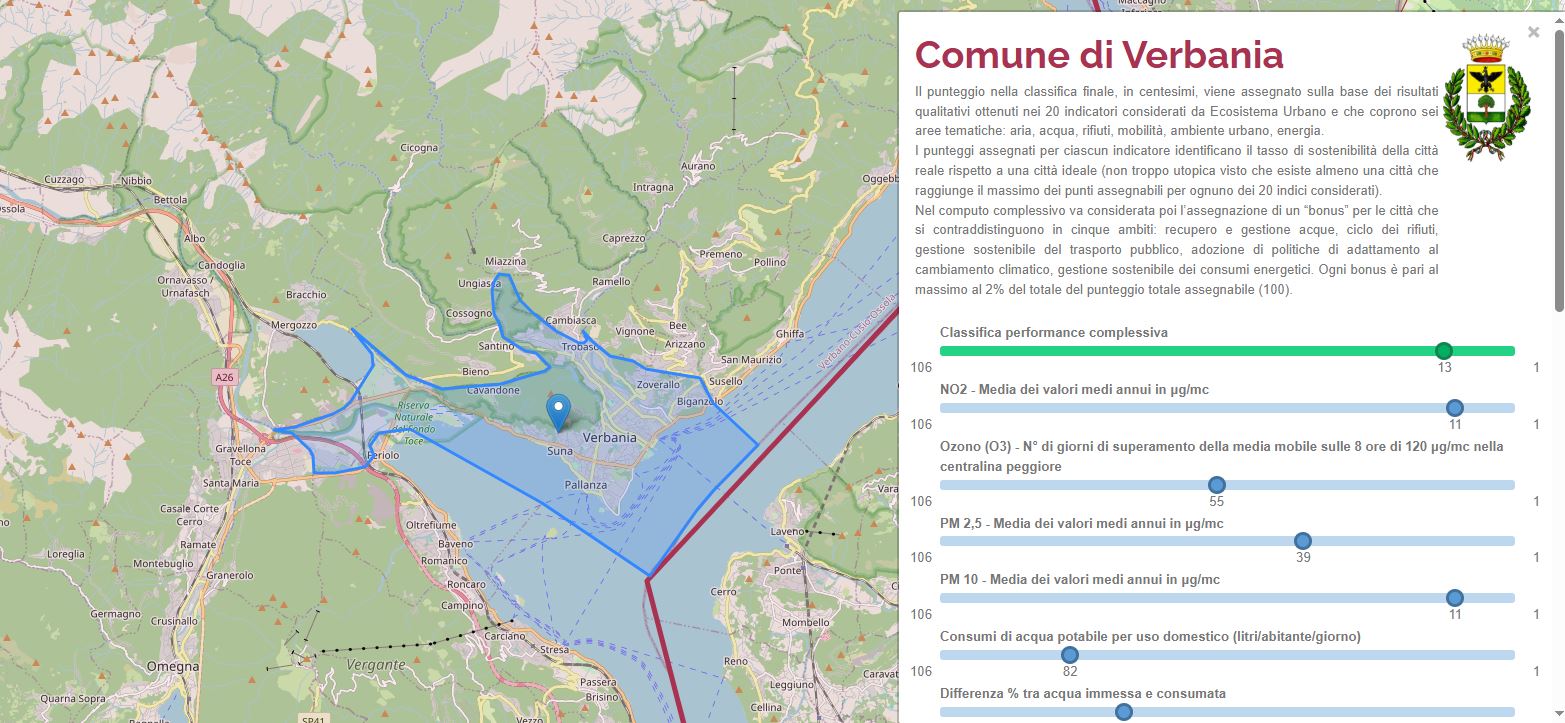Viewport: 1565px width, 723px height.
Task: Click the 'Stresa' label on the map
Action: tap(554, 650)
